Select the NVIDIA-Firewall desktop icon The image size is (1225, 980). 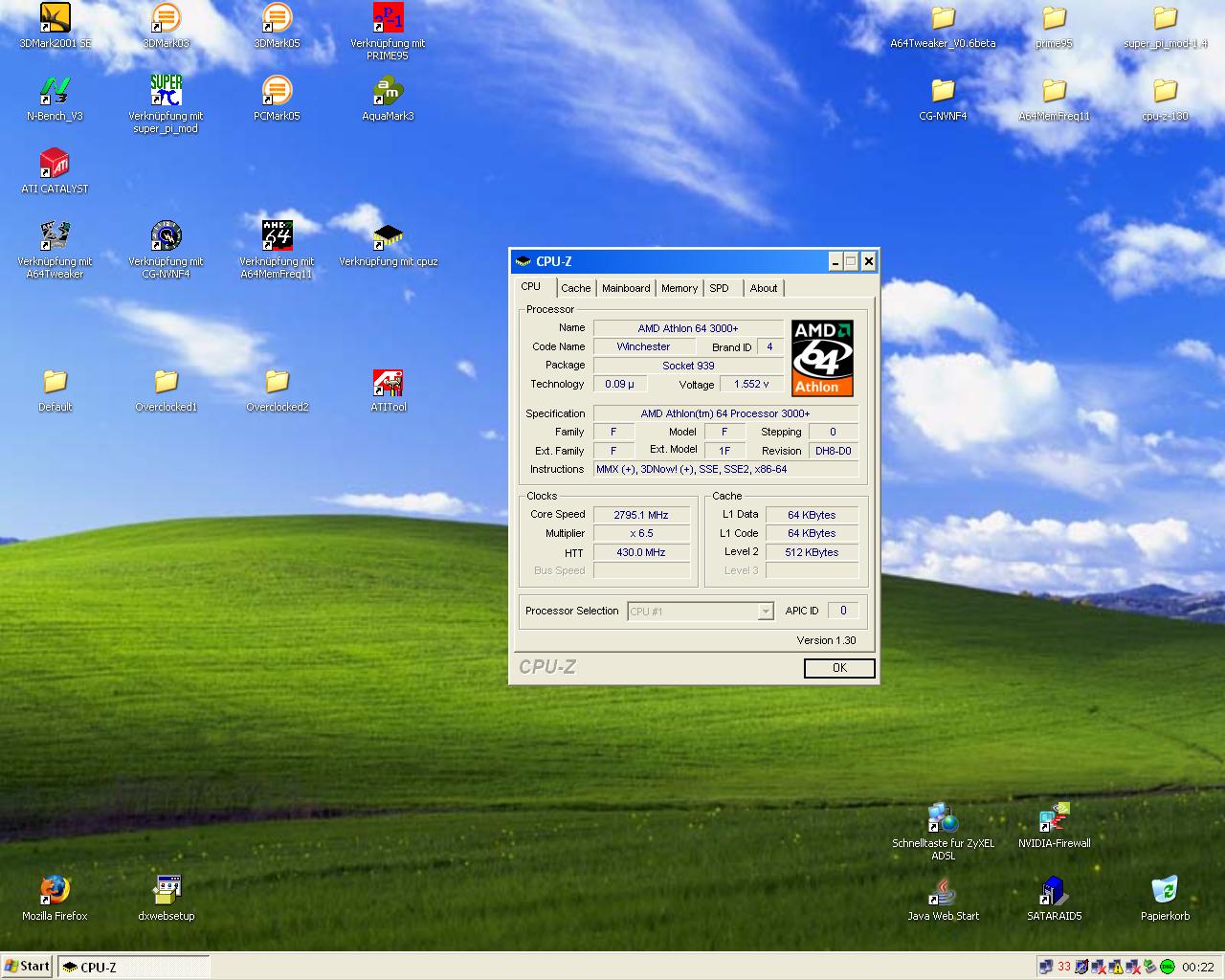pos(1054,818)
